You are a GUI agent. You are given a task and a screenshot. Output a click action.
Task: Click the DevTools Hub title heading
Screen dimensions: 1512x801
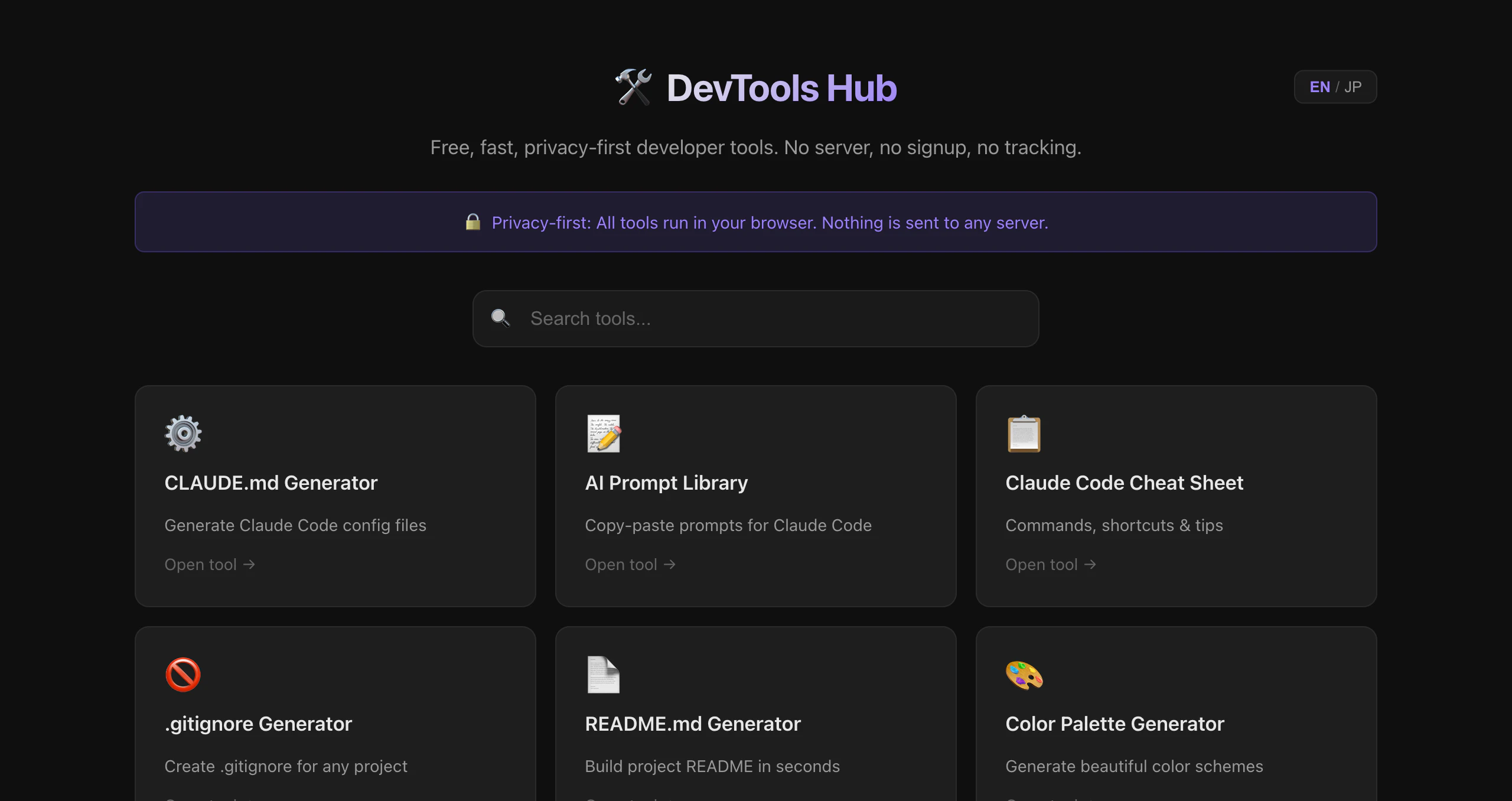(781, 88)
